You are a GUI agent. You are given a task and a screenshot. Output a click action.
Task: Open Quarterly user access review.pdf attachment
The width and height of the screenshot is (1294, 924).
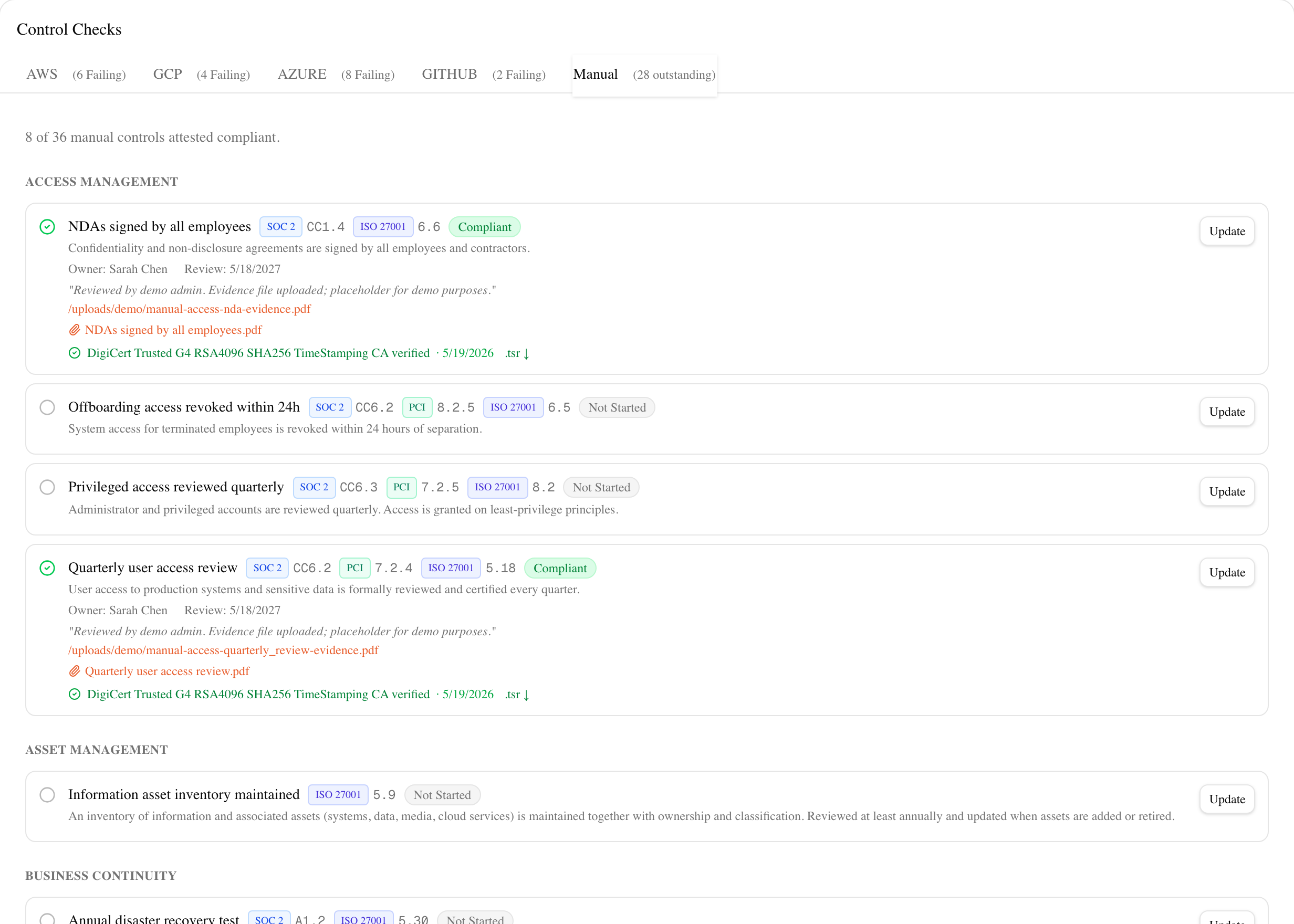point(168,671)
